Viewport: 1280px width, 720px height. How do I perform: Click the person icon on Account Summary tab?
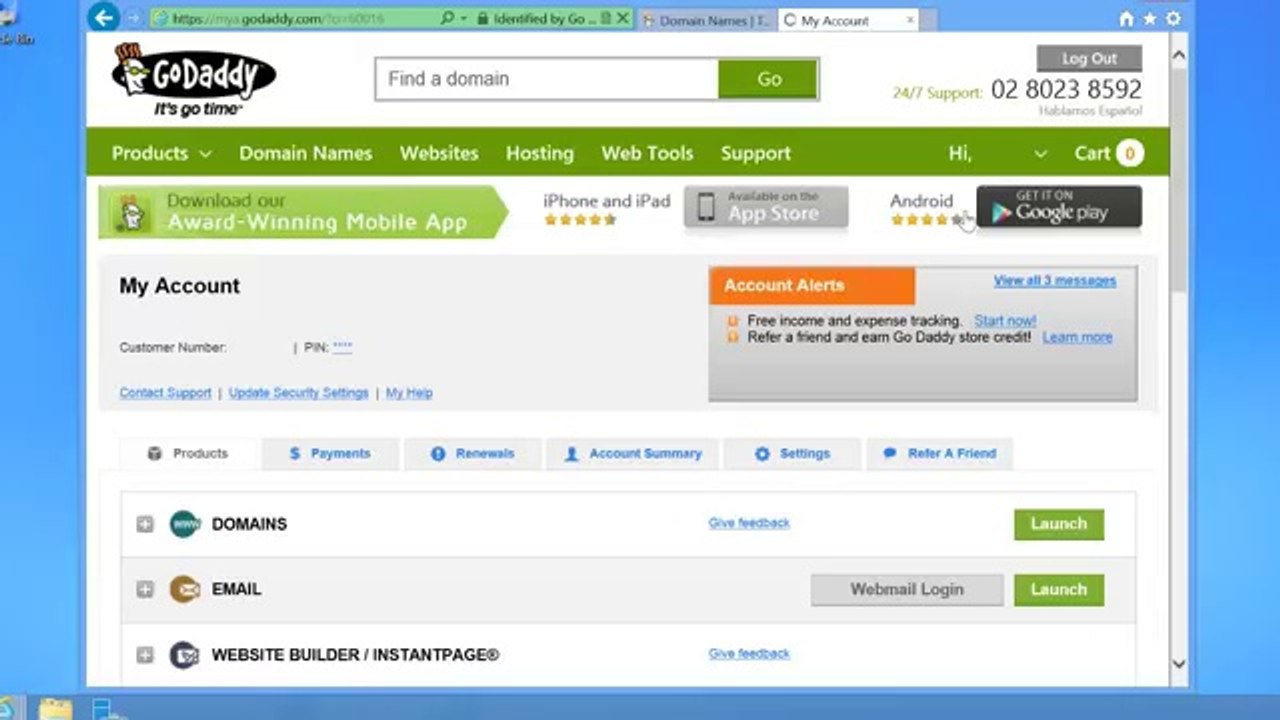coord(571,453)
